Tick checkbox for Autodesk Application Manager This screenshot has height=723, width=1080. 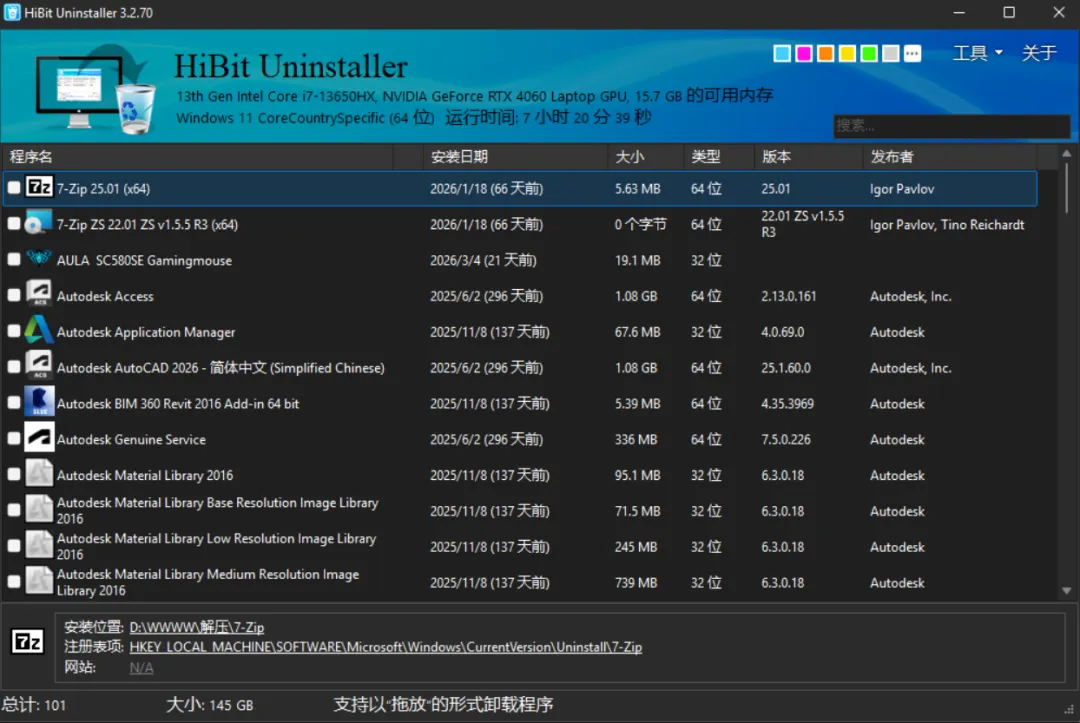tap(14, 331)
